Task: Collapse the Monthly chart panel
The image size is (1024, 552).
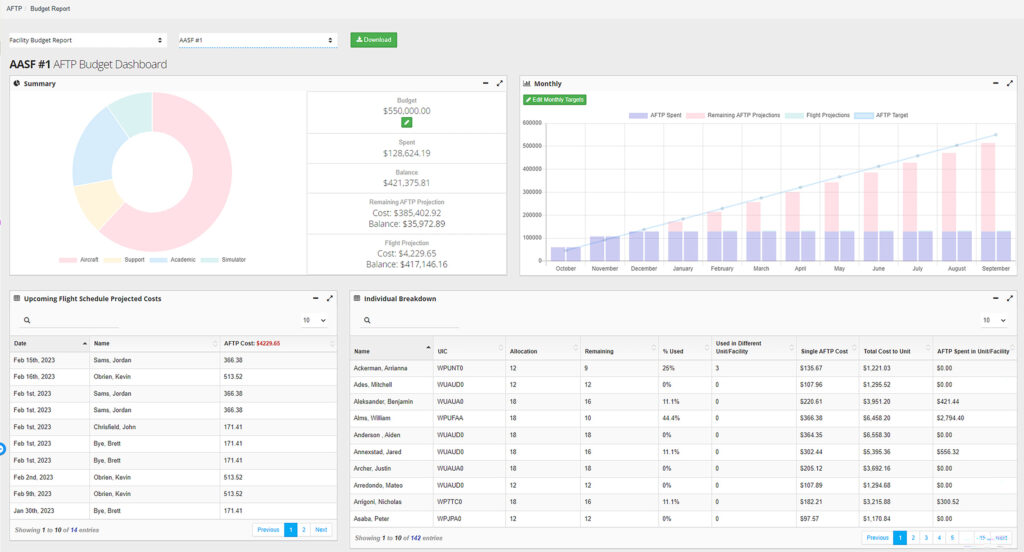Action: click(x=995, y=83)
